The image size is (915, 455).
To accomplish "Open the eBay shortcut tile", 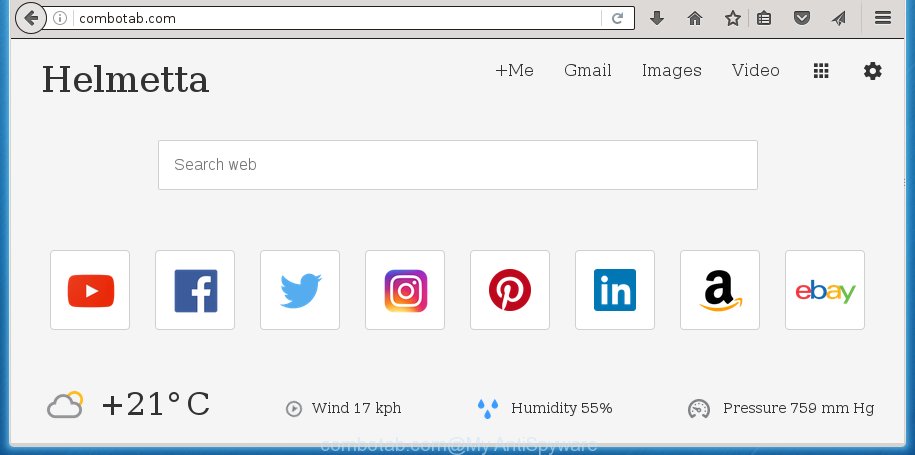I will 825,290.
